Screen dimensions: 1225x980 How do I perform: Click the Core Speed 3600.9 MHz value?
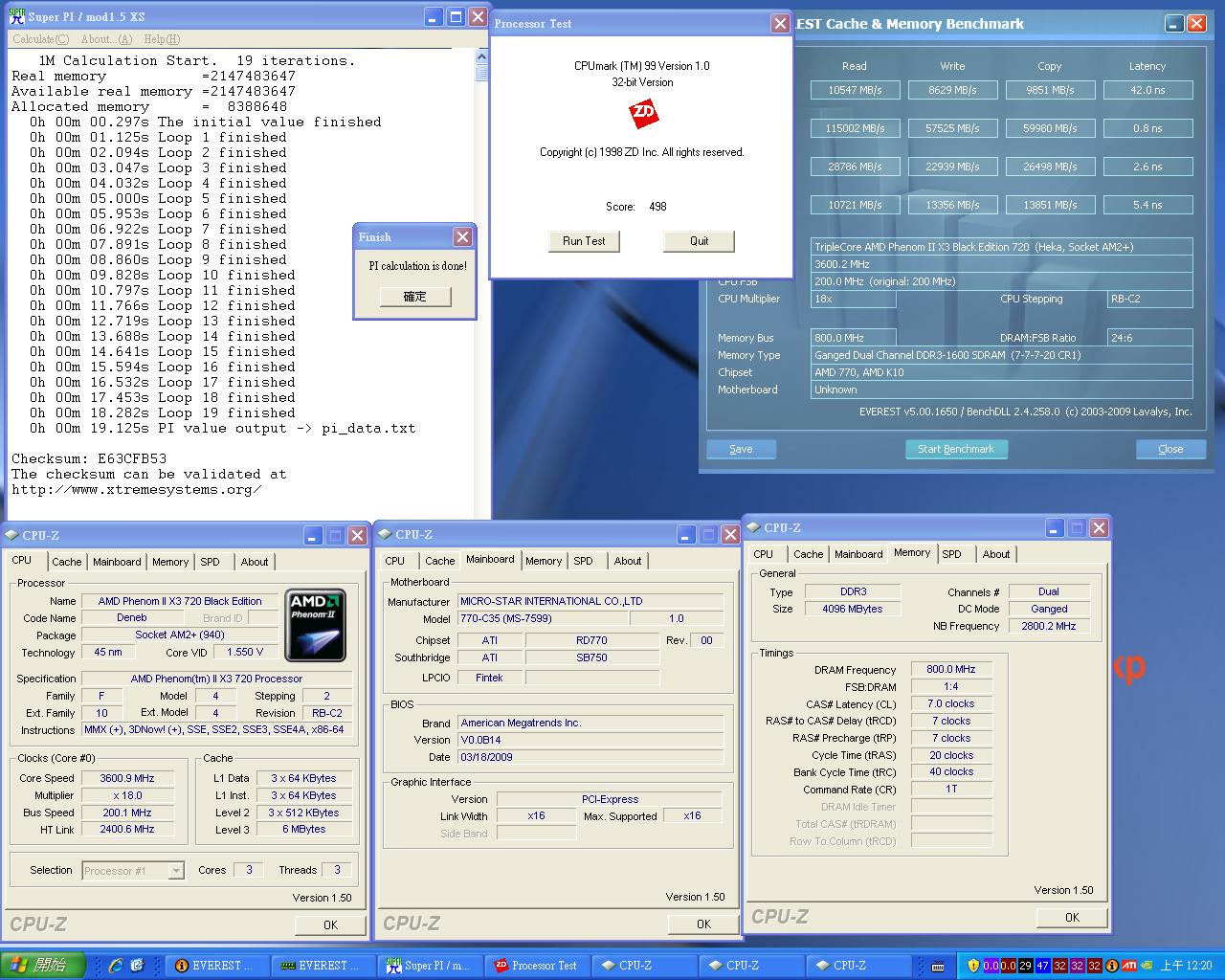[x=127, y=778]
